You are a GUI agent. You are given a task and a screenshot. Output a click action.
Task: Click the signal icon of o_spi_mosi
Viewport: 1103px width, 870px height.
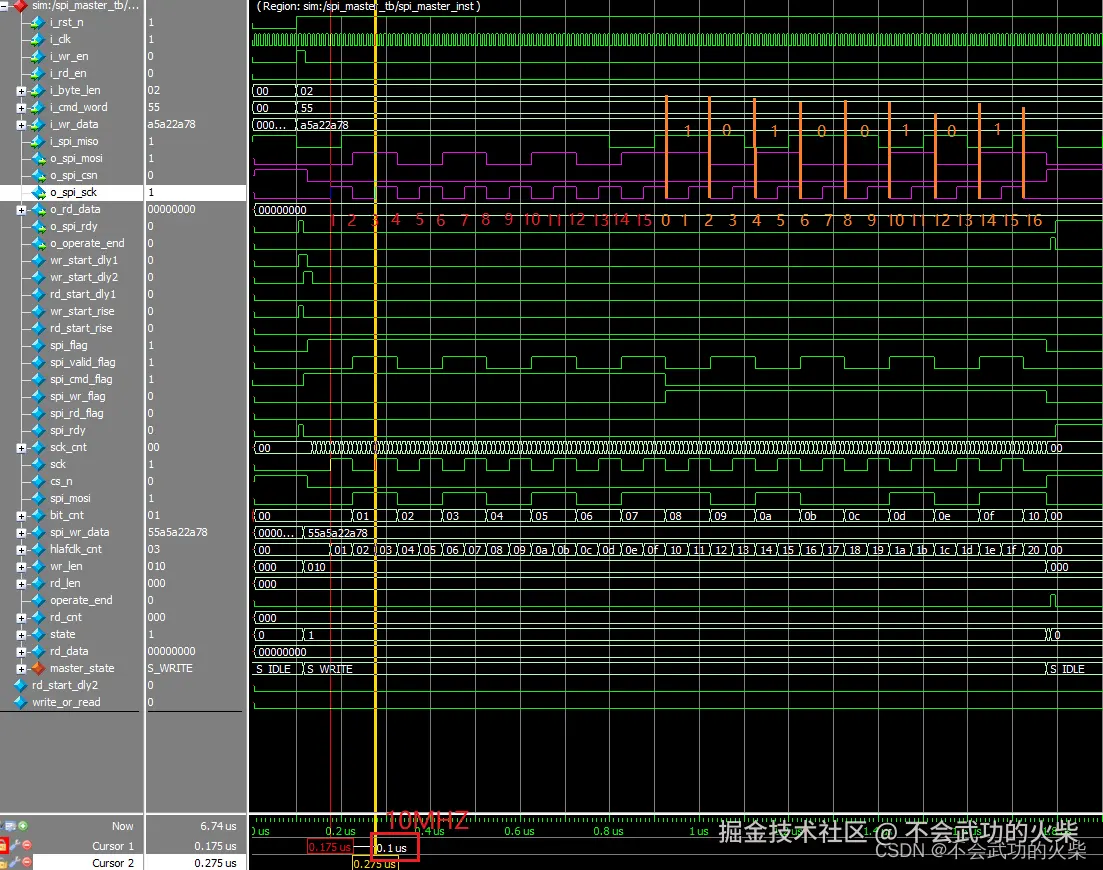point(38,158)
